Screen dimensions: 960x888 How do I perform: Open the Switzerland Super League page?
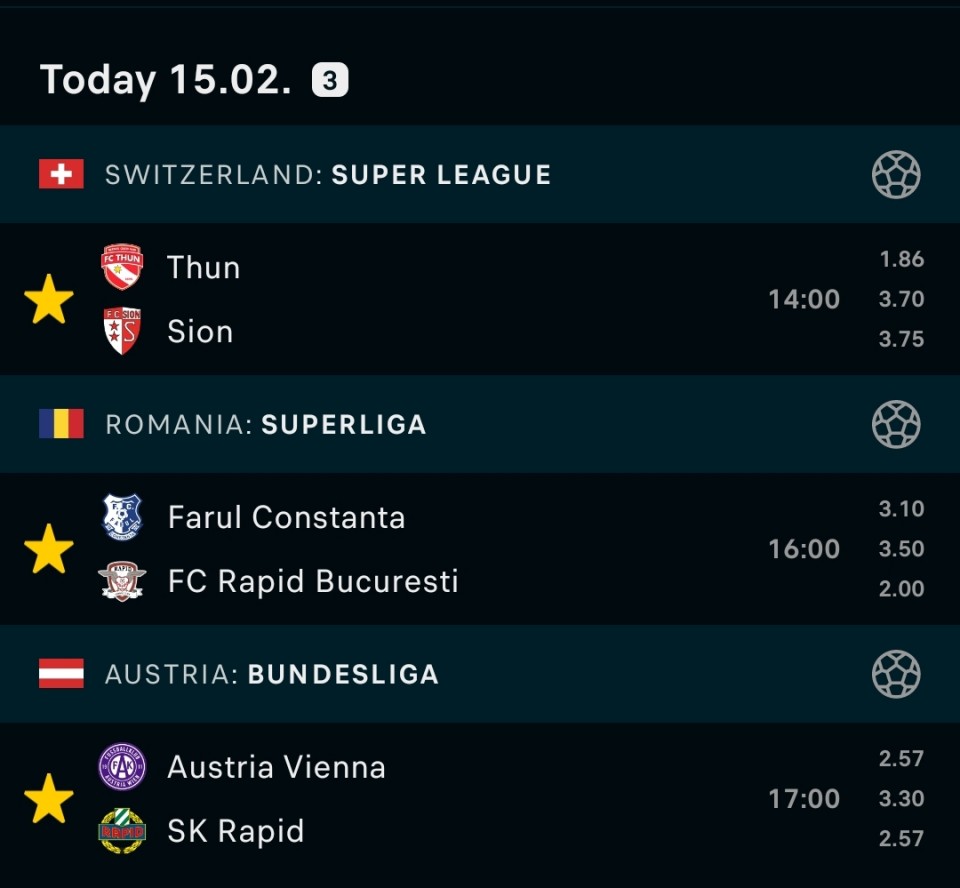[x=328, y=174]
